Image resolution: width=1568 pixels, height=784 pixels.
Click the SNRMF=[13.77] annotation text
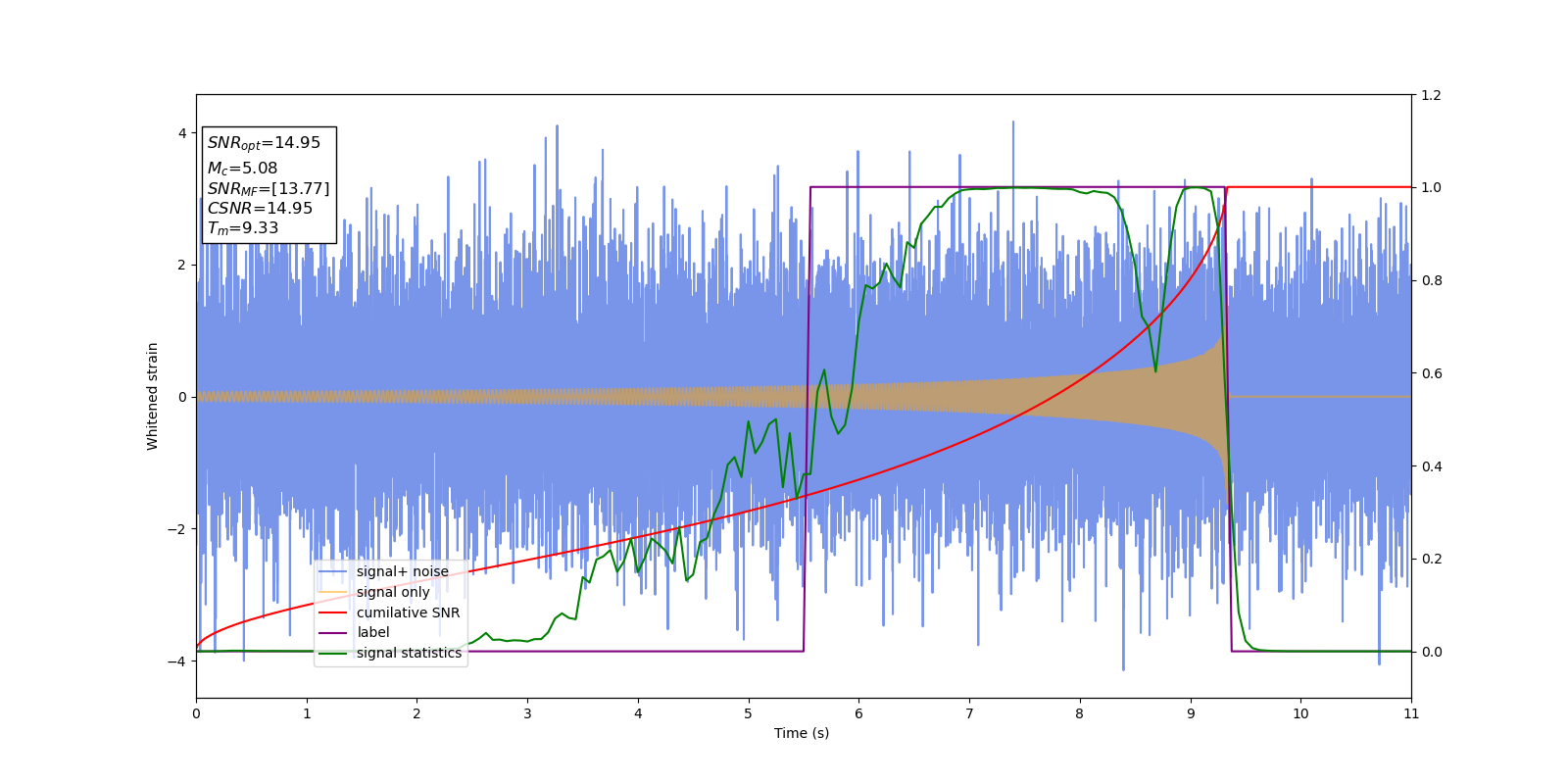click(269, 189)
